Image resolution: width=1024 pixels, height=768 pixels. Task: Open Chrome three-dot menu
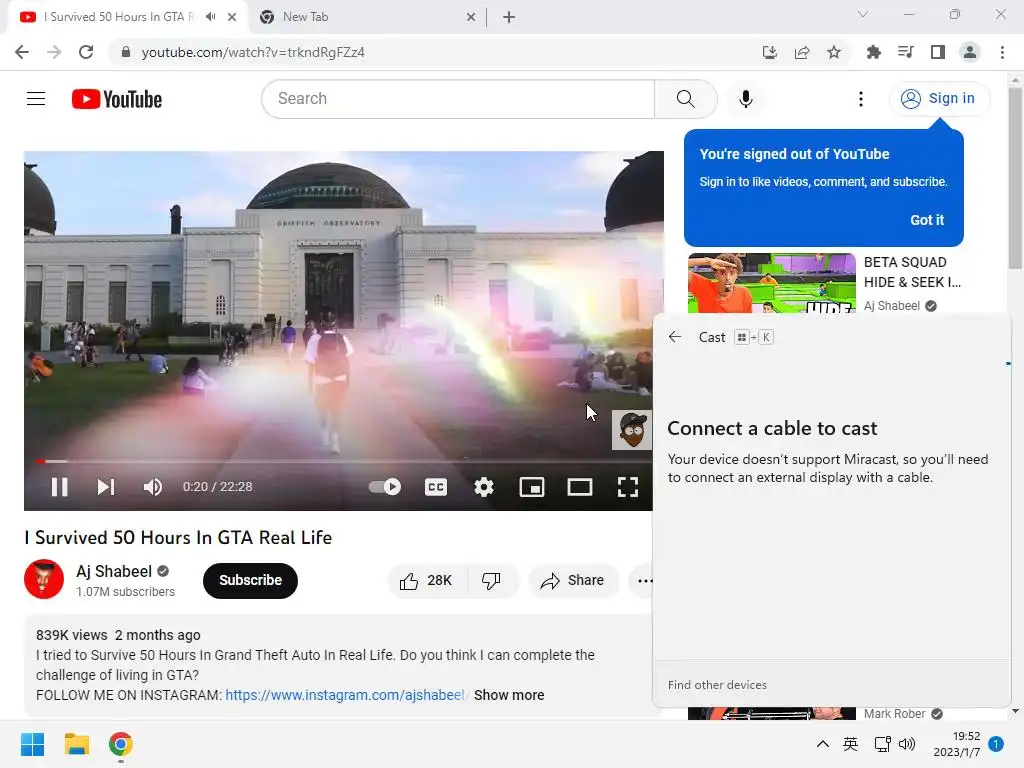point(1002,52)
